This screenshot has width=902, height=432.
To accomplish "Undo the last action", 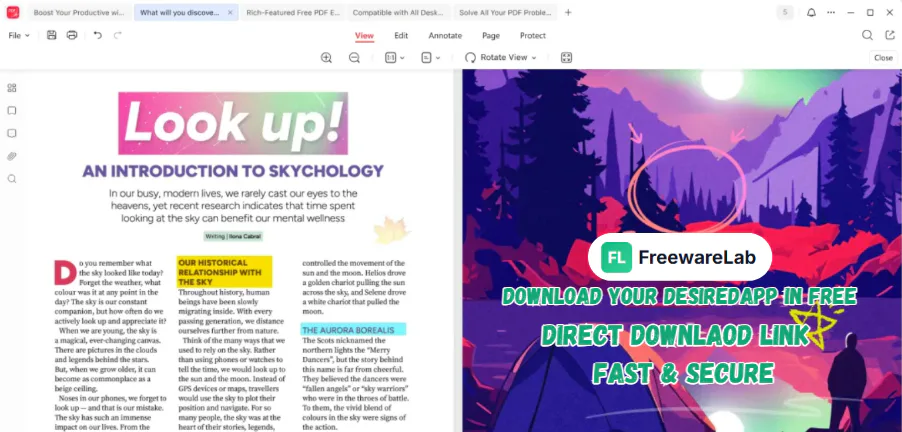I will [98, 35].
